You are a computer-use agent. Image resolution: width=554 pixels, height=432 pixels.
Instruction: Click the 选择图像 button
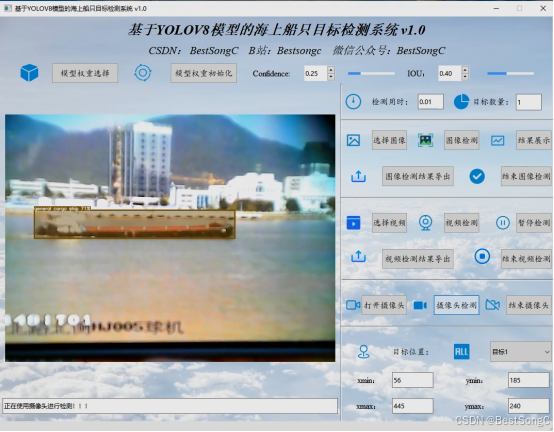click(x=389, y=140)
